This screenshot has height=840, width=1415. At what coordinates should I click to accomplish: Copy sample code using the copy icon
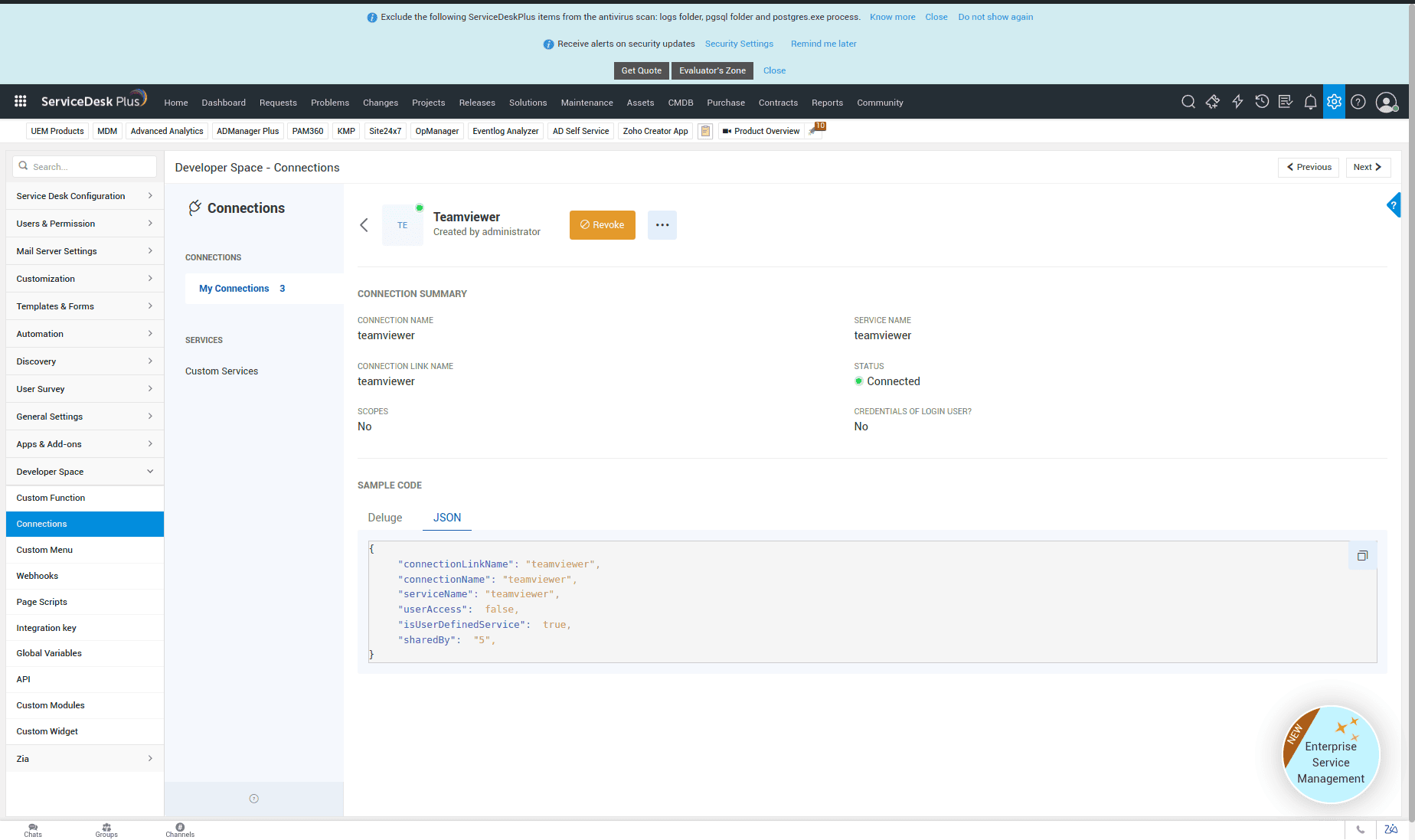pyautogui.click(x=1362, y=556)
